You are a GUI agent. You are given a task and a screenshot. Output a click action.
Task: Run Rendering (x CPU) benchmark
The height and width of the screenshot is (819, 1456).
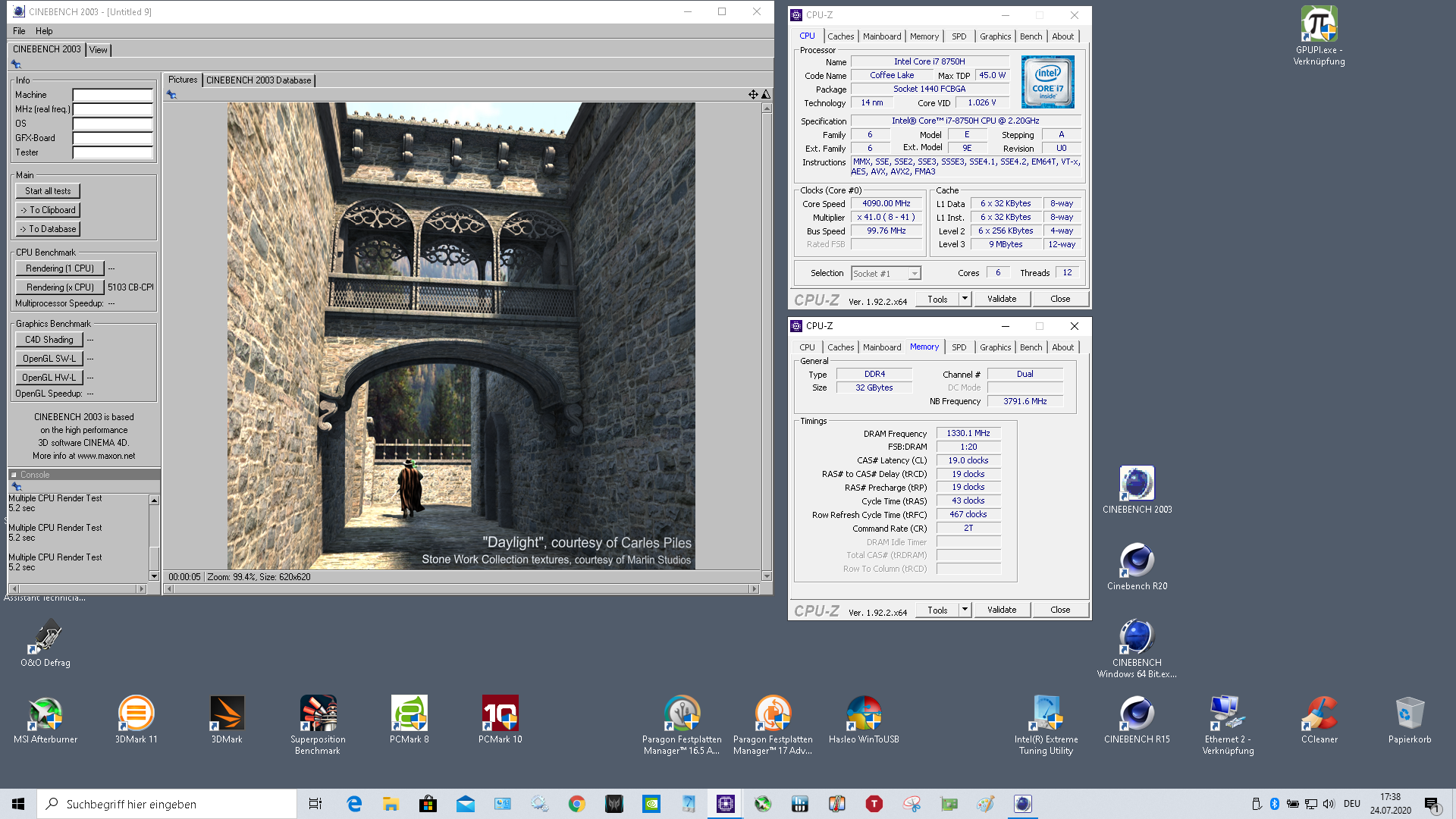[x=60, y=287]
